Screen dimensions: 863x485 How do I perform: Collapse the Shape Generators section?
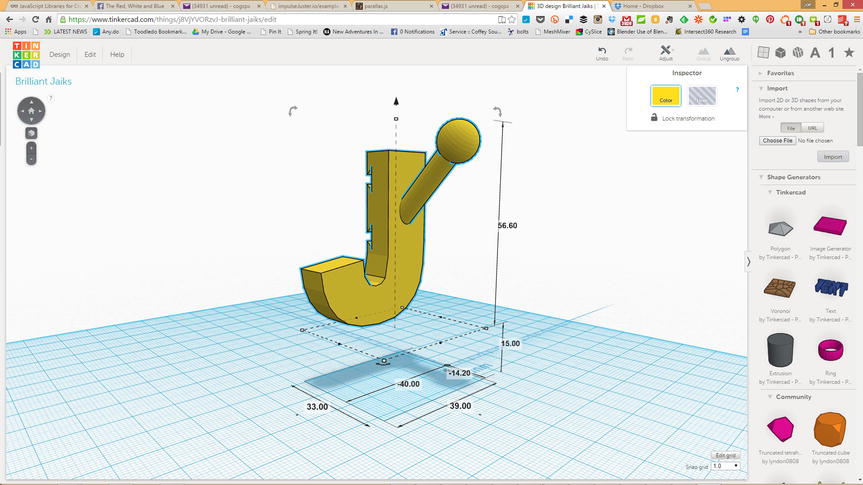[795, 177]
